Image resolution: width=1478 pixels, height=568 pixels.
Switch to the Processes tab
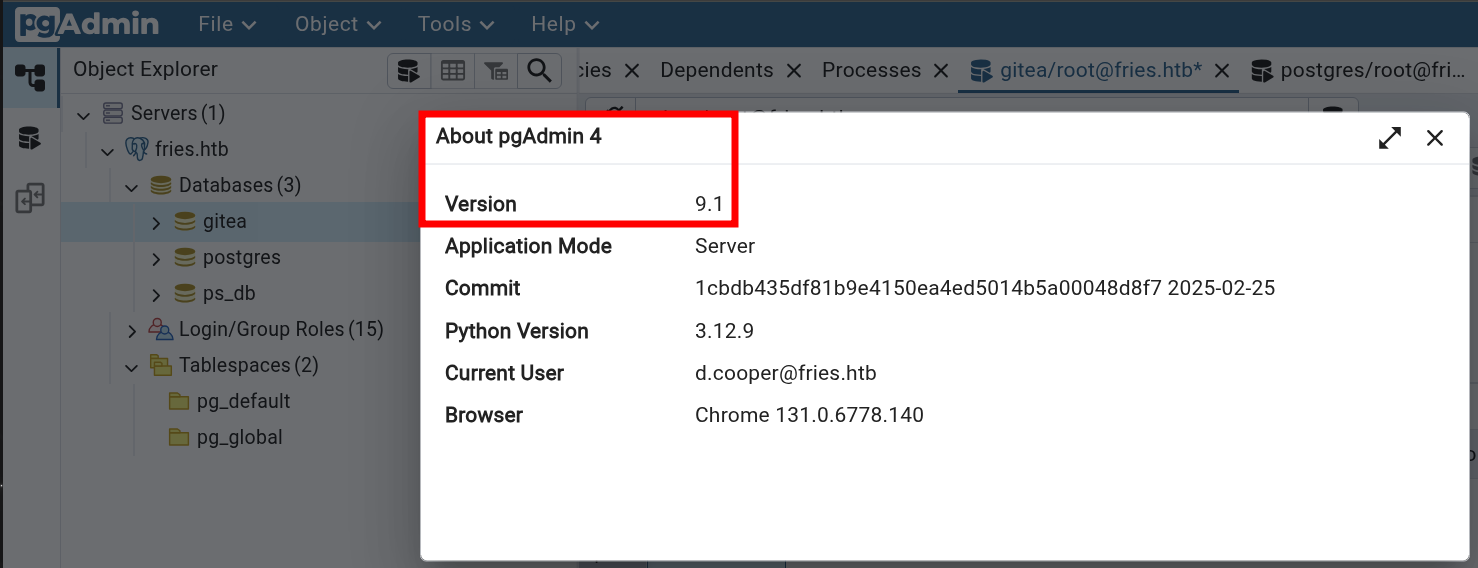click(x=871, y=70)
